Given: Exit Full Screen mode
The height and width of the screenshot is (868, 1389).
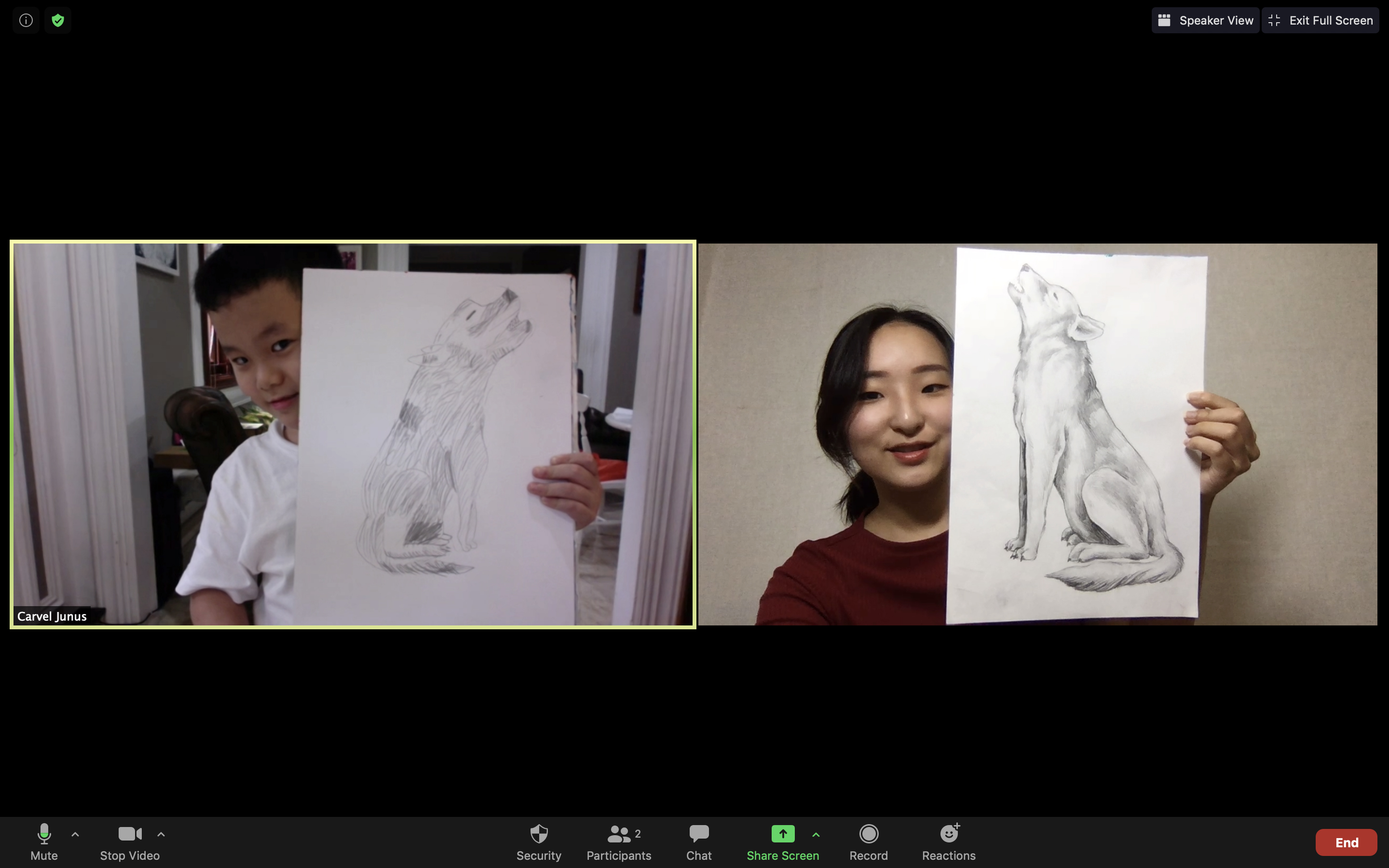Looking at the screenshot, I should (x=1321, y=21).
